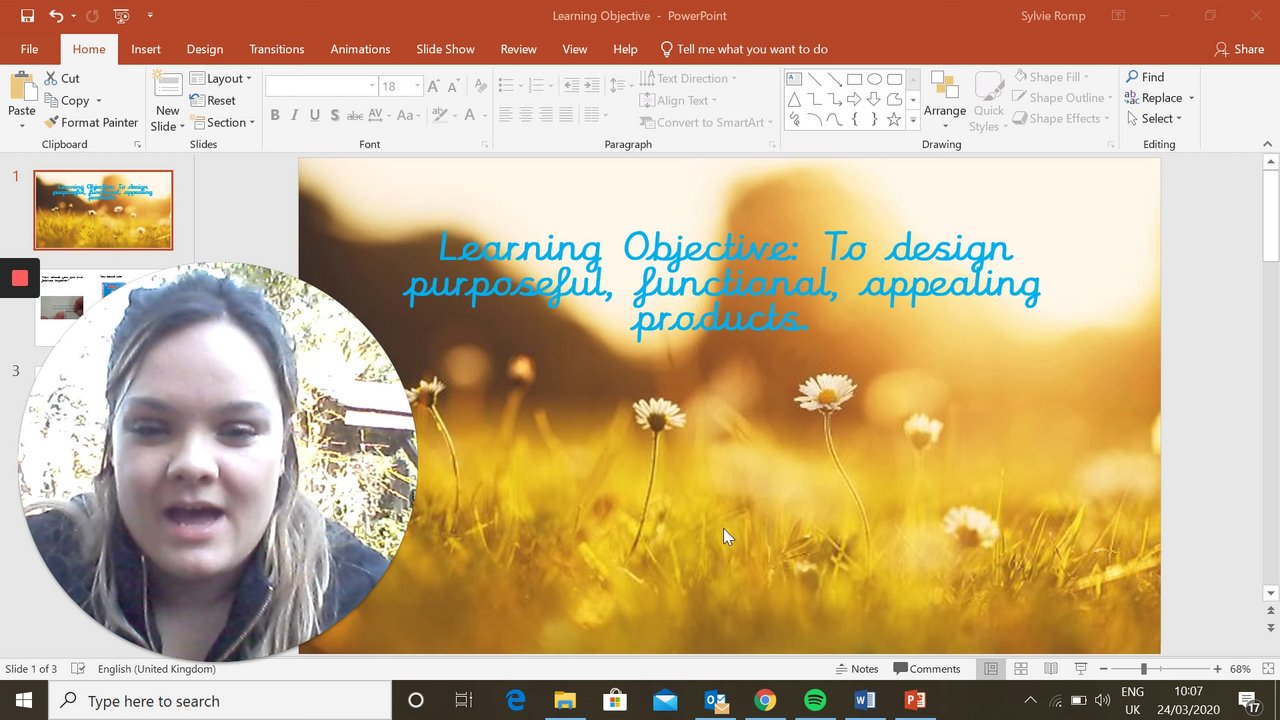The width and height of the screenshot is (1280, 720).
Task: Switch to Word from the taskbar
Action: click(x=865, y=700)
